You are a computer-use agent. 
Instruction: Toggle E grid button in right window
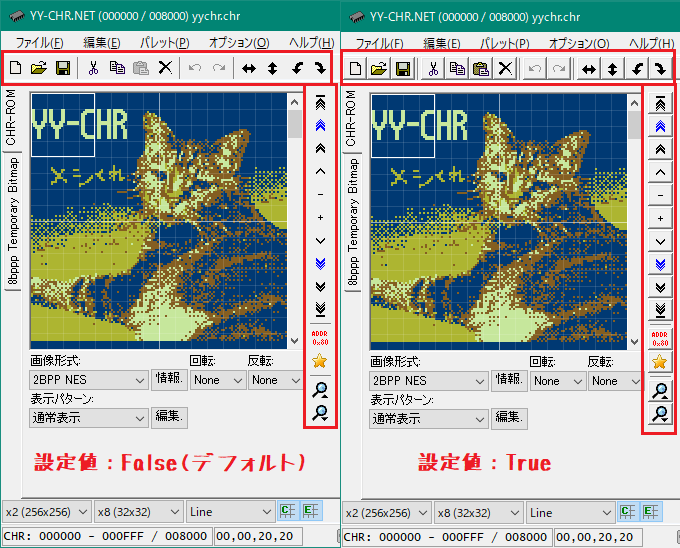point(651,512)
